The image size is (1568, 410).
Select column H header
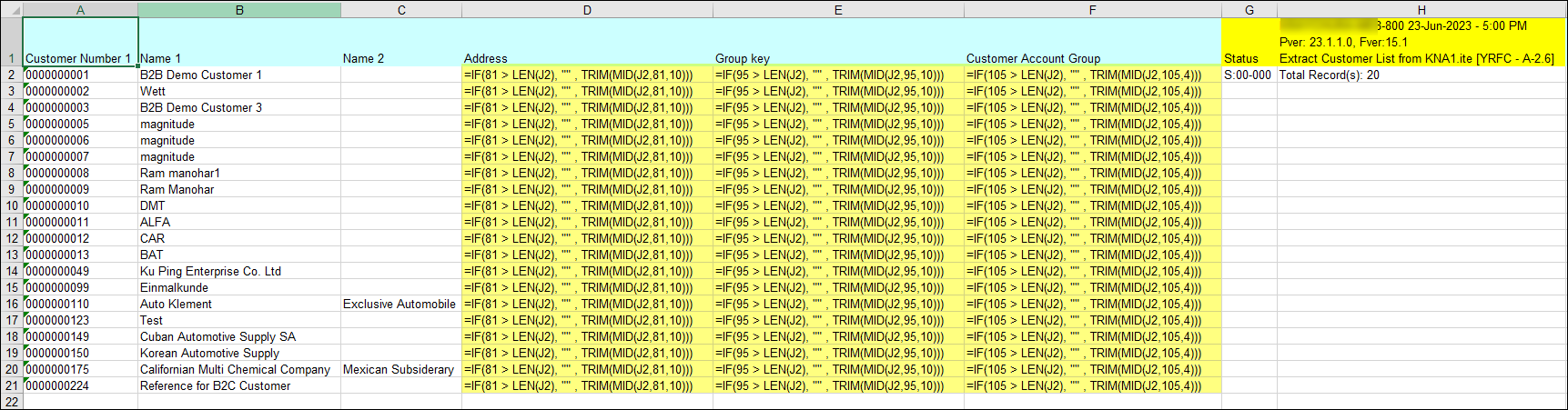(x=1421, y=10)
